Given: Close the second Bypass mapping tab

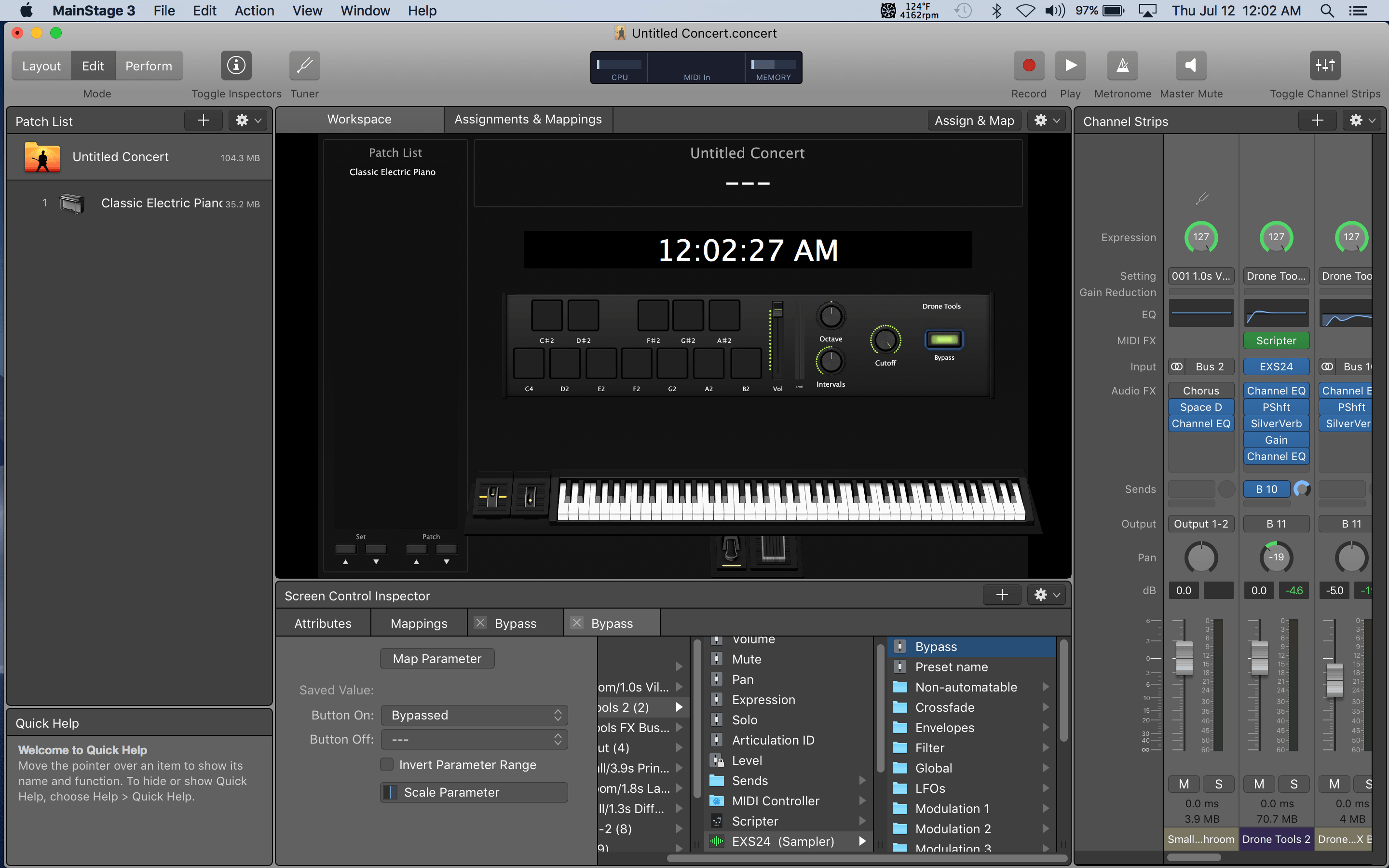Looking at the screenshot, I should [x=577, y=623].
